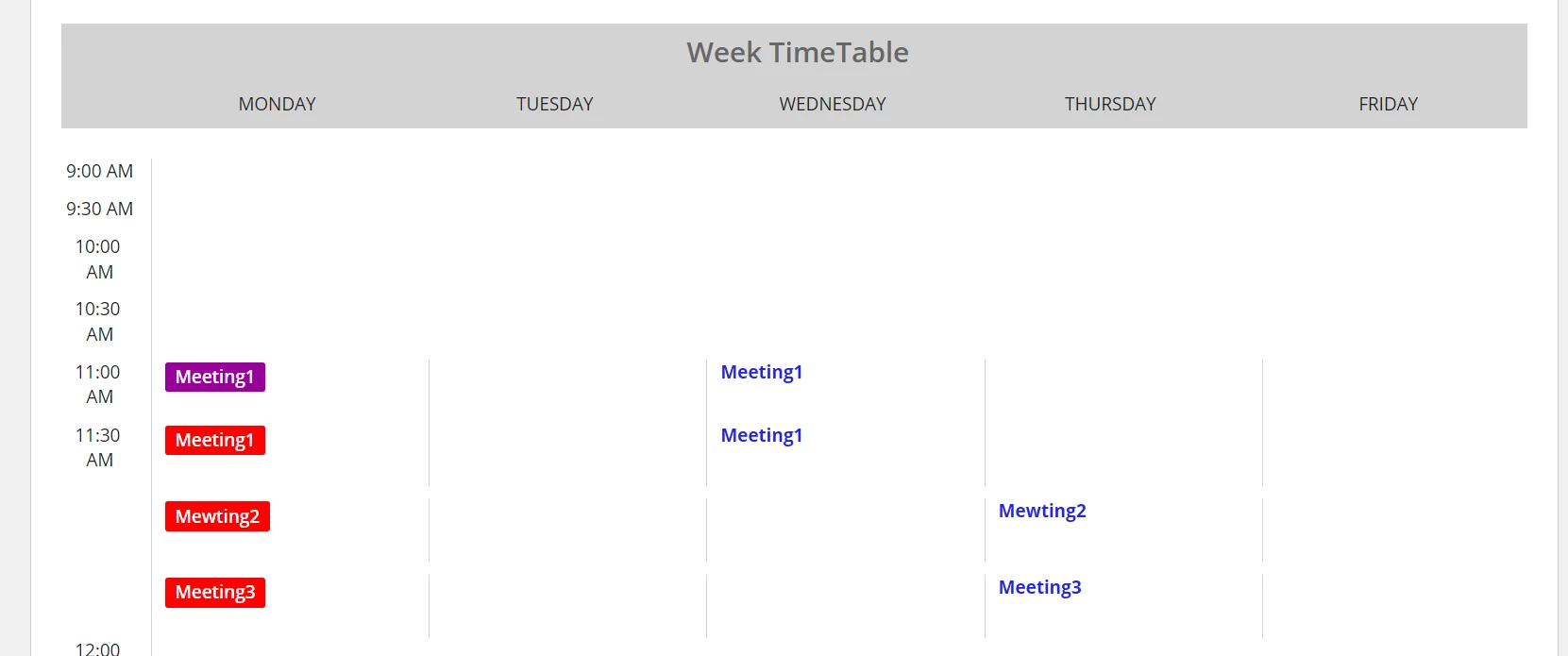The image size is (1568, 656).
Task: Click the 9:00 AM time label
Action: 100,171
